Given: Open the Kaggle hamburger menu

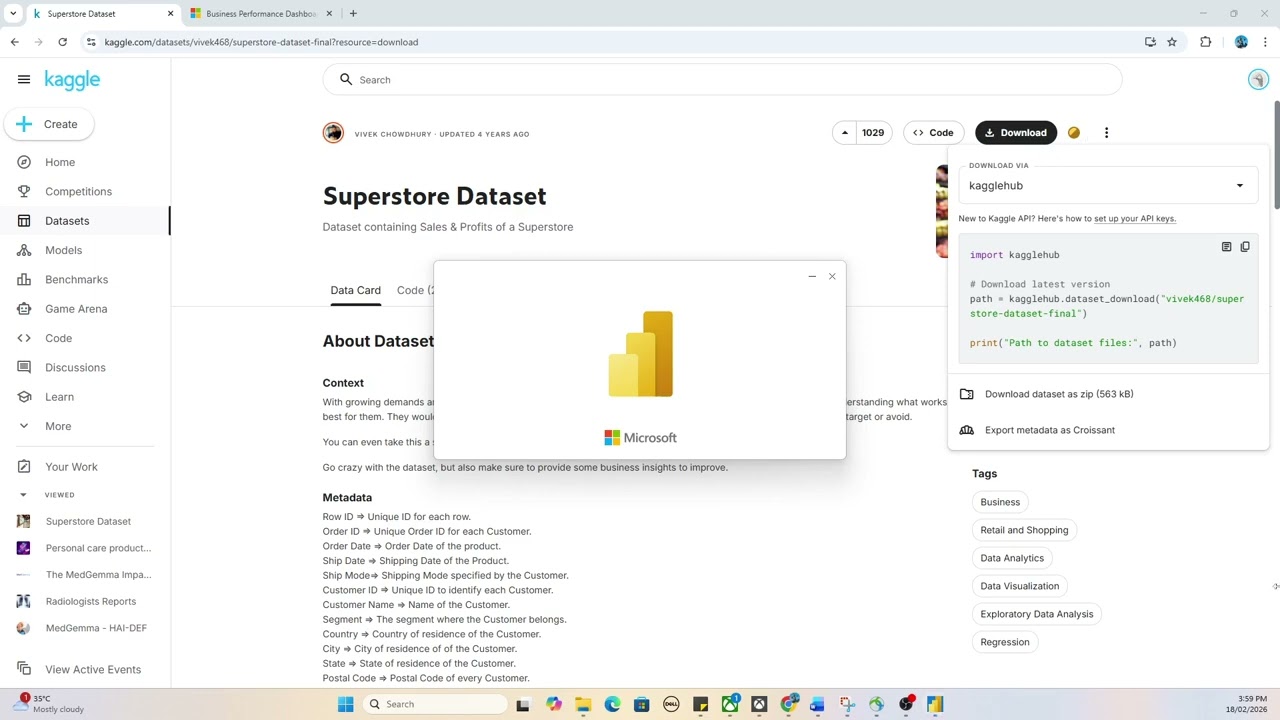Looking at the screenshot, I should click(x=24, y=79).
